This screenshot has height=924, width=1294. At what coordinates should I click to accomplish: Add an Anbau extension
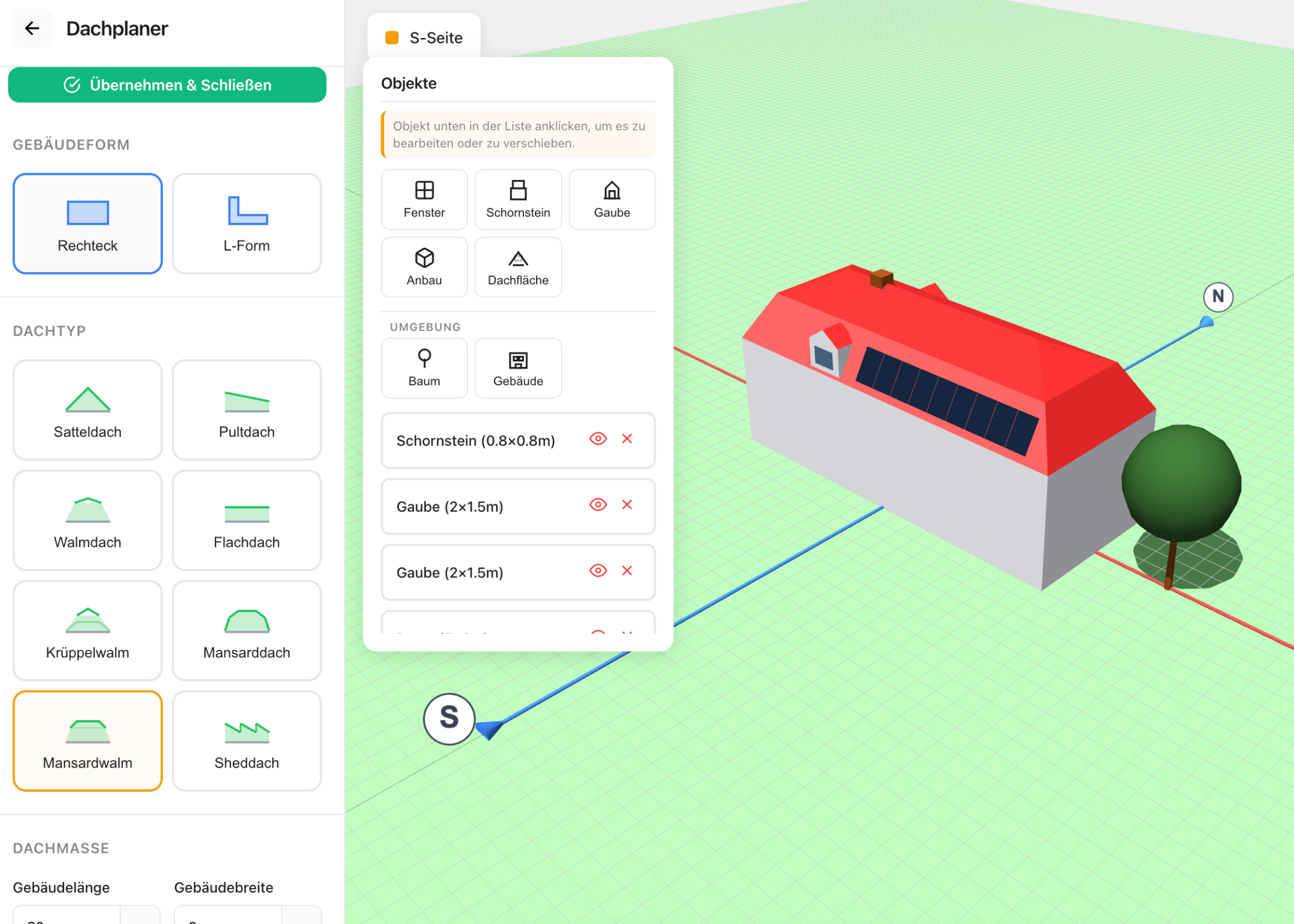[x=424, y=267]
